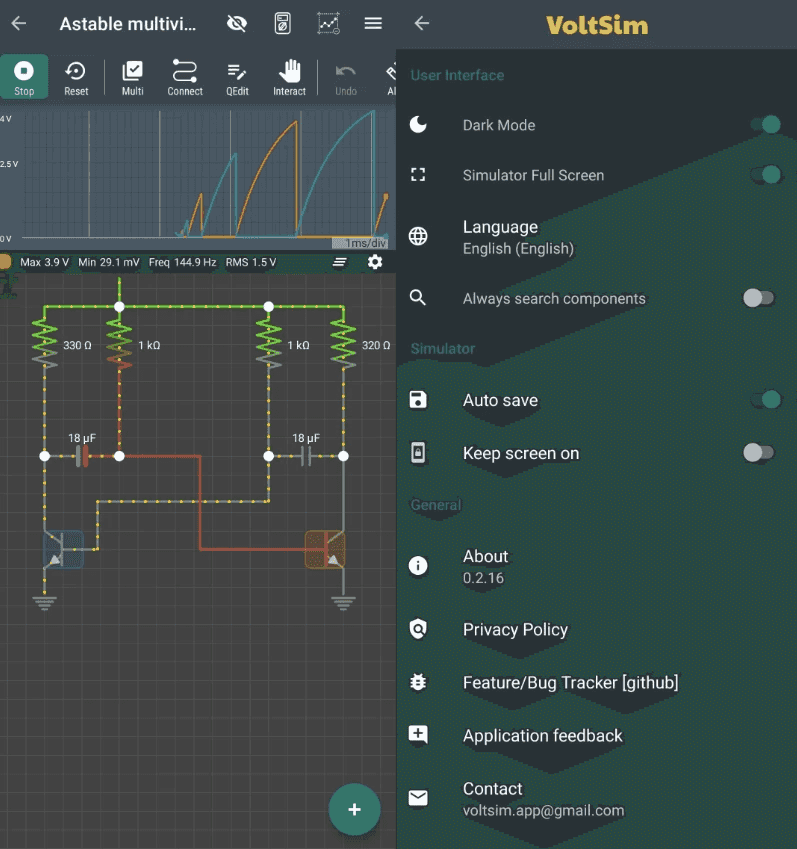Click the search magnifier icon
This screenshot has width=797, height=849.
coord(417,297)
